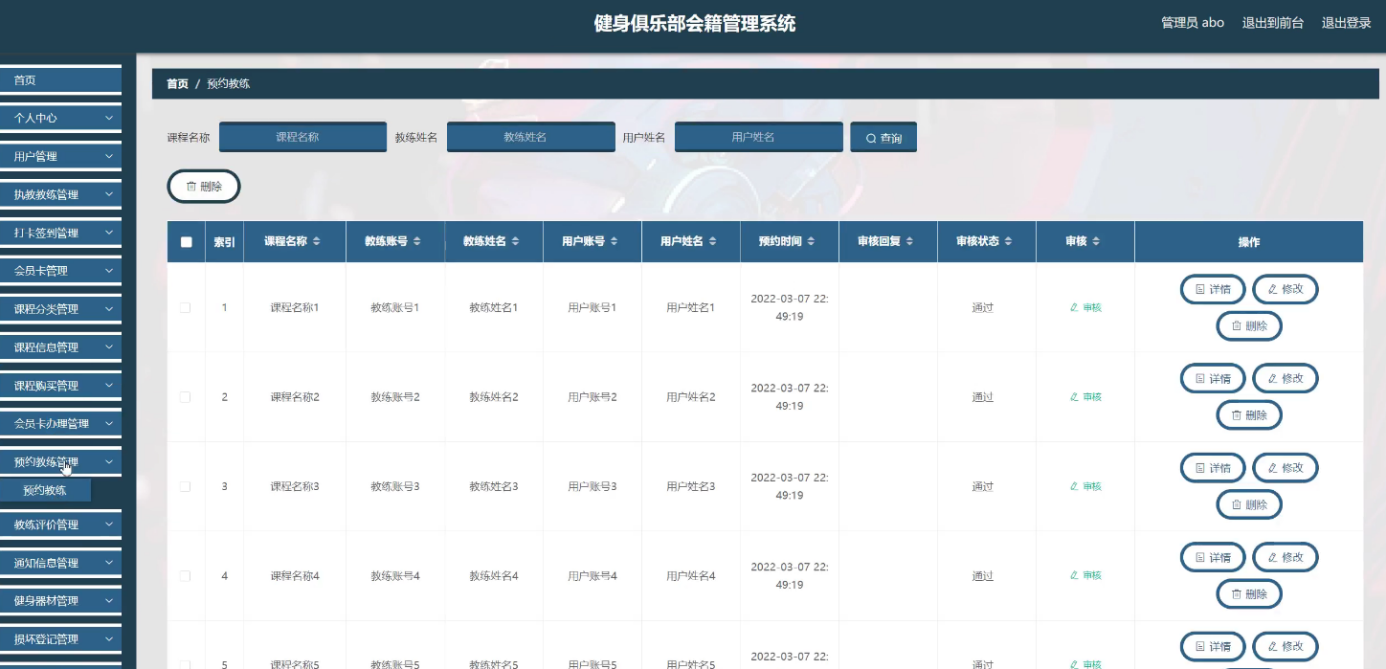Sort by 用户姓名 column sort arrows
Viewport: 1386px width, 669px height.
point(713,242)
